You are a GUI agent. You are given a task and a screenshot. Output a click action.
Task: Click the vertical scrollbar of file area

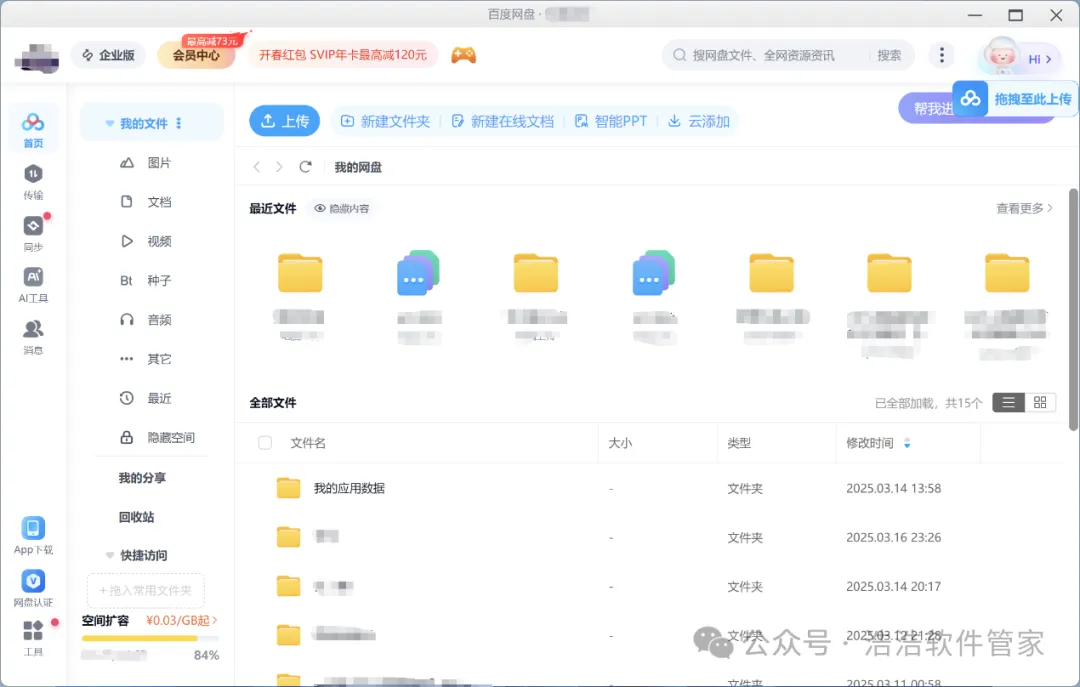(x=1073, y=309)
